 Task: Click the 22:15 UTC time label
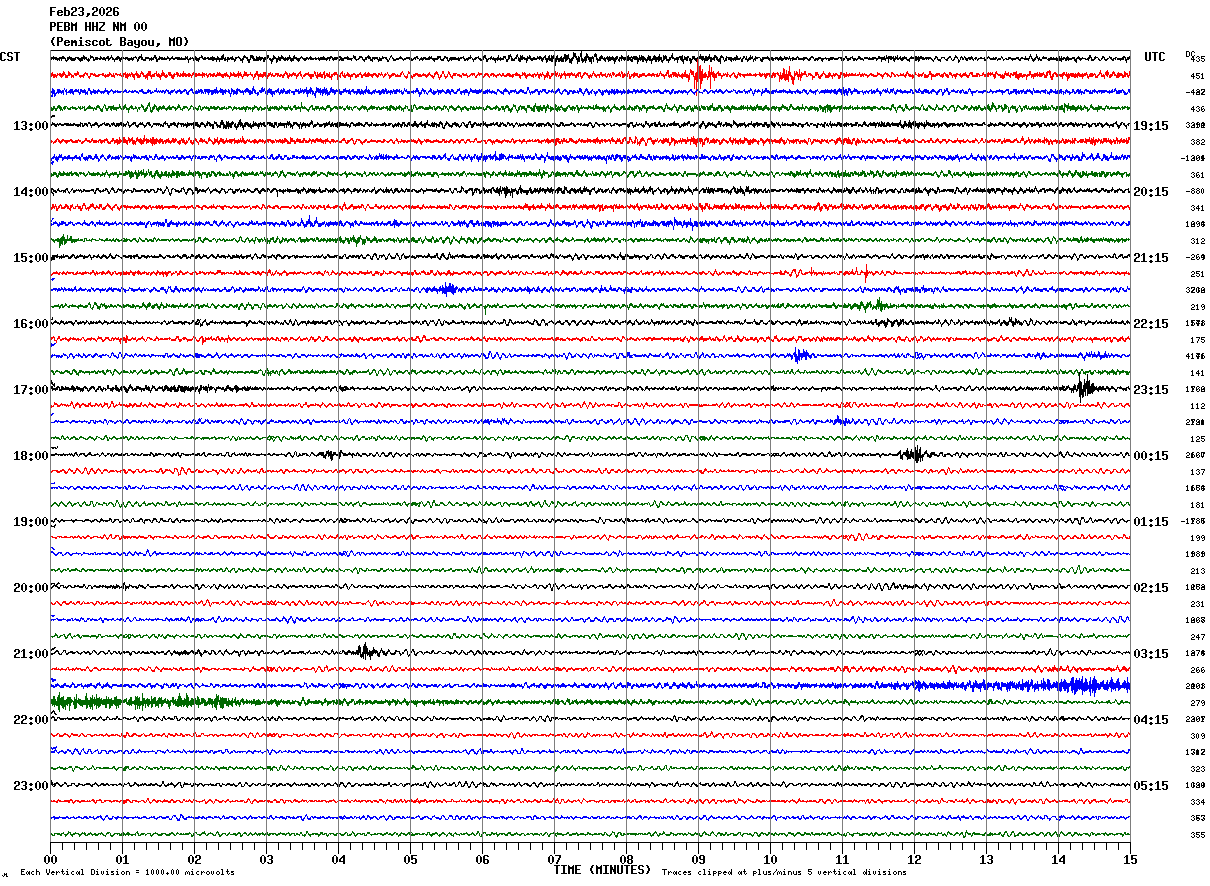[x=1151, y=324]
